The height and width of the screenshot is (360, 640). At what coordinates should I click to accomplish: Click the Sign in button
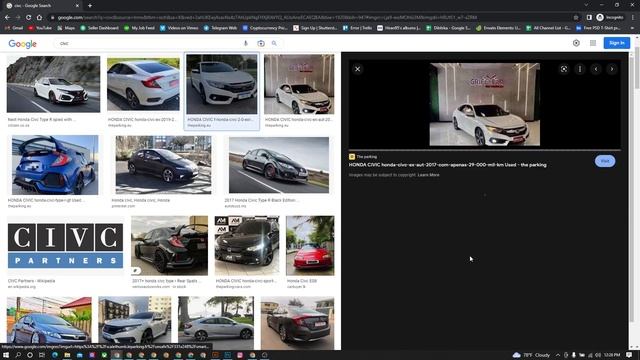tap(616, 43)
